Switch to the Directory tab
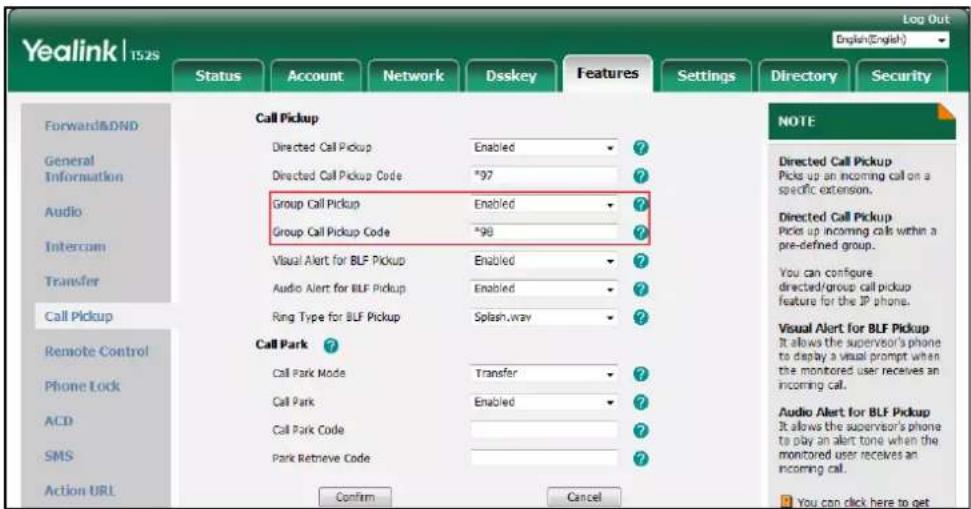Viewport: 971px width, 509px height. [804, 76]
